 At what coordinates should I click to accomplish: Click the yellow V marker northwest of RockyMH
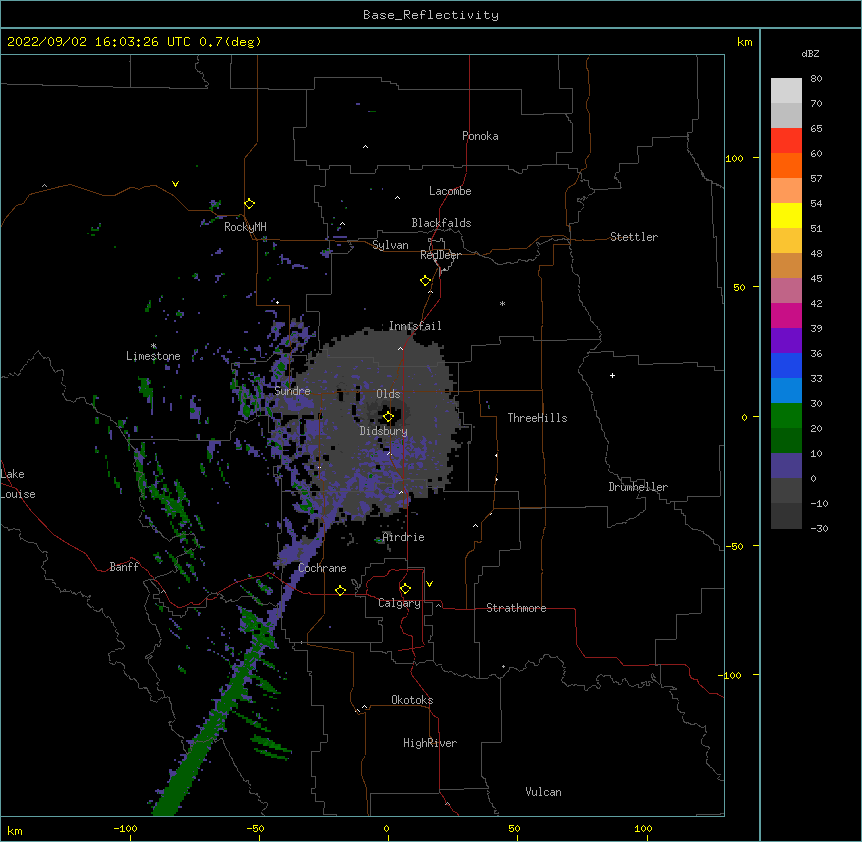[175, 184]
